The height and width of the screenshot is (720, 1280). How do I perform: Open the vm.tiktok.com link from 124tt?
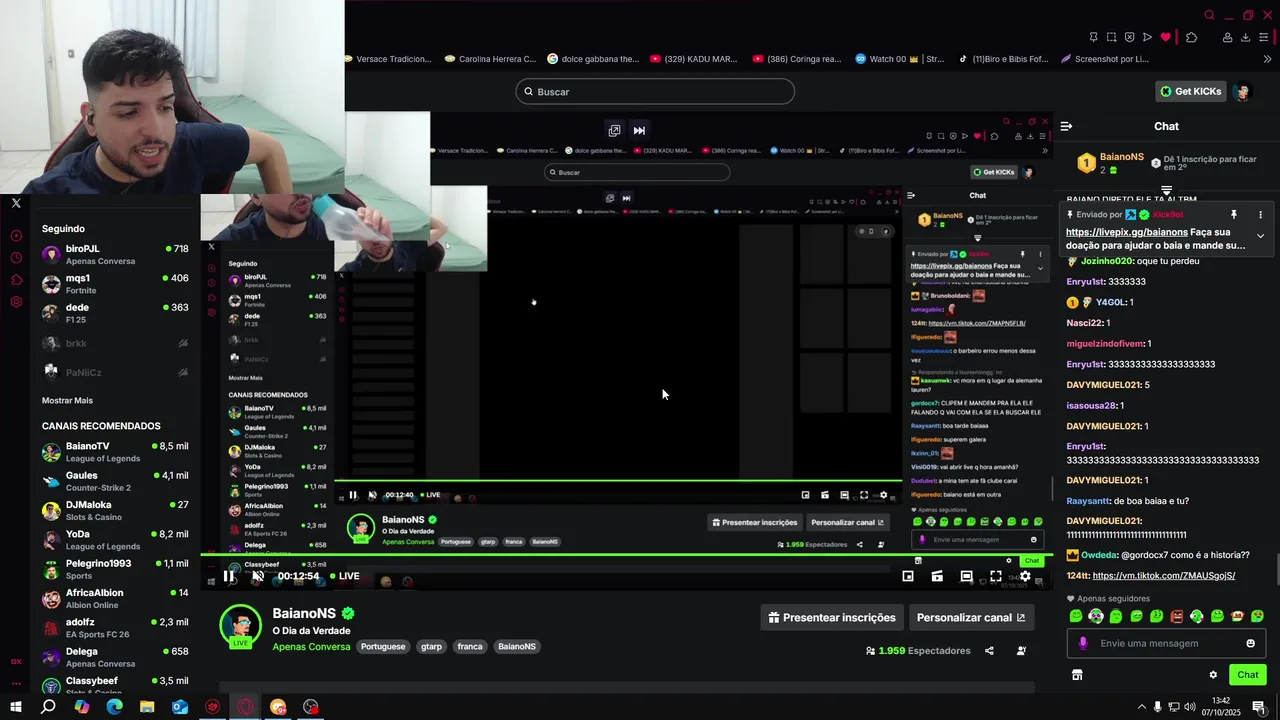(x=1164, y=576)
